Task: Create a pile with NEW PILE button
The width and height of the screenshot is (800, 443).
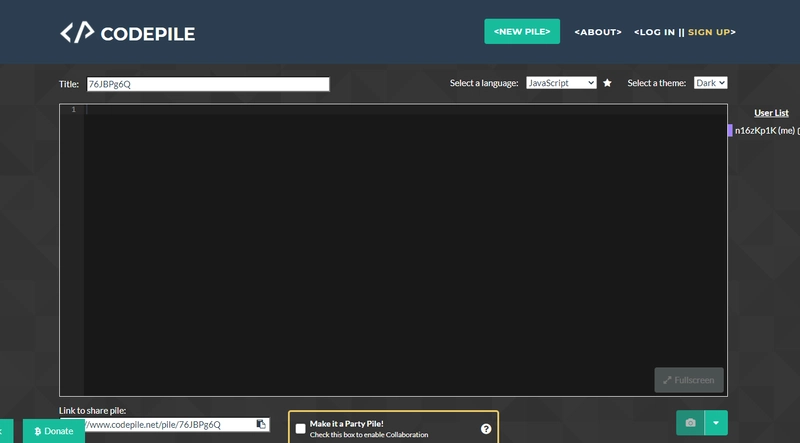Action: (x=522, y=32)
